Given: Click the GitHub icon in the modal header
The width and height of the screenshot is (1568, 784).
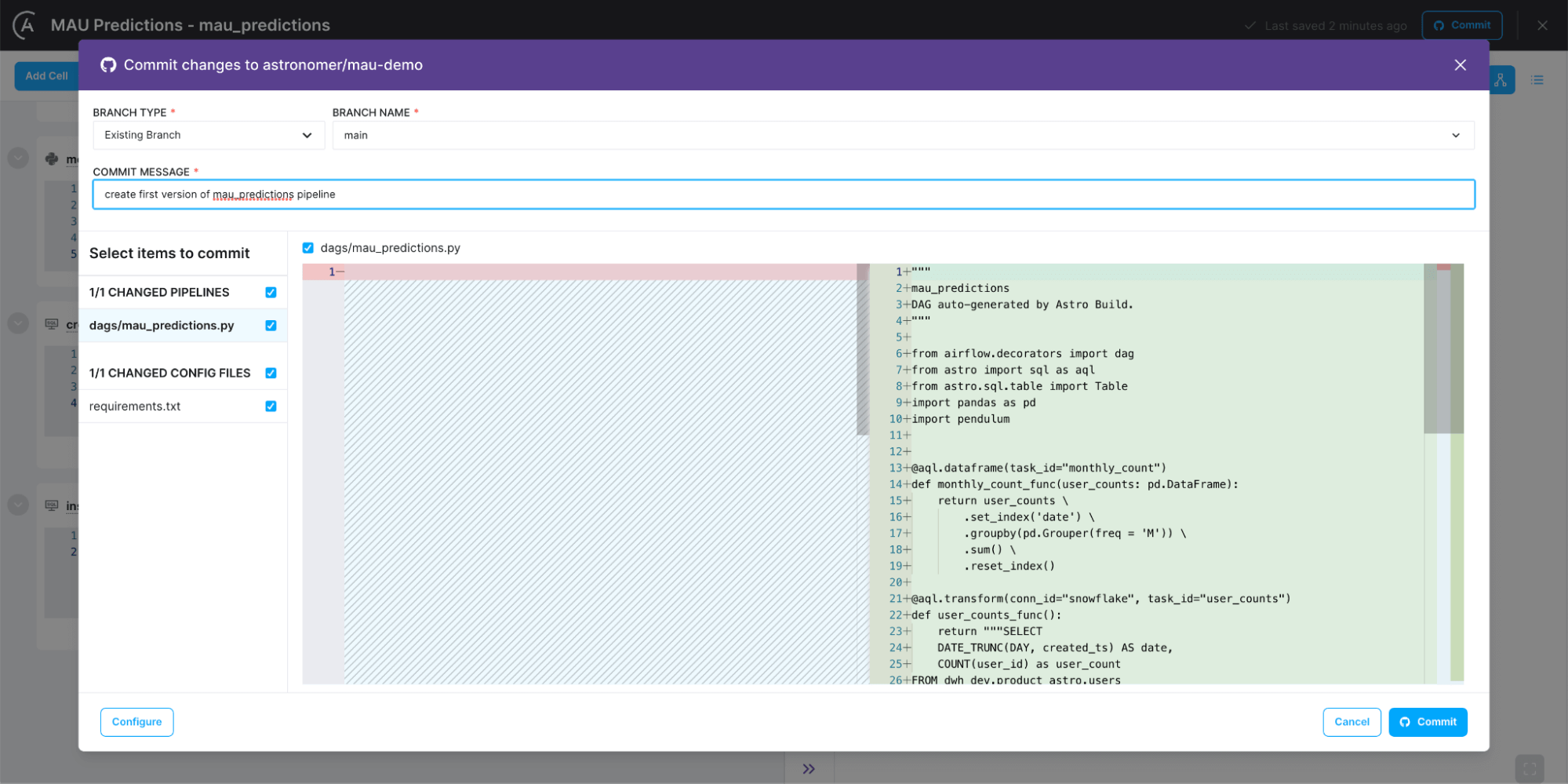Looking at the screenshot, I should [x=108, y=65].
